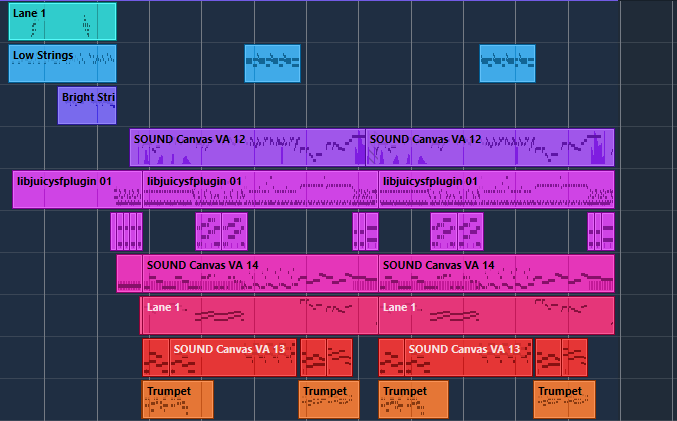
Task: Select the Low Strings labeled clip
Action: click(62, 63)
